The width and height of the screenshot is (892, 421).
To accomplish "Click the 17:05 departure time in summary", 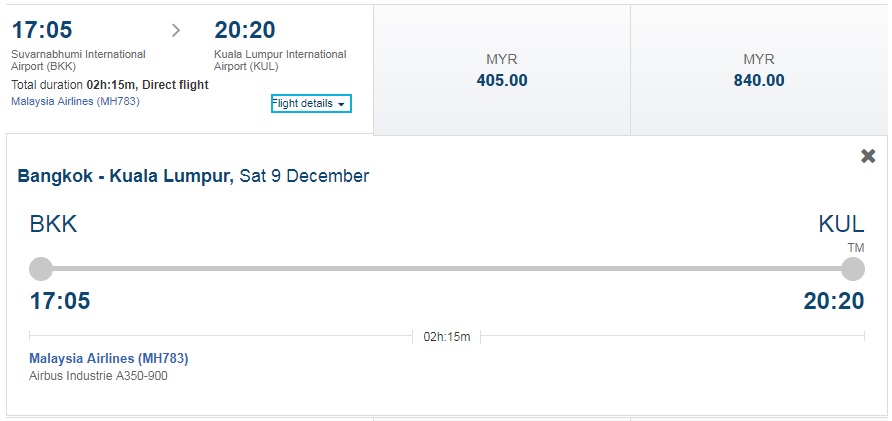I will coord(42,30).
